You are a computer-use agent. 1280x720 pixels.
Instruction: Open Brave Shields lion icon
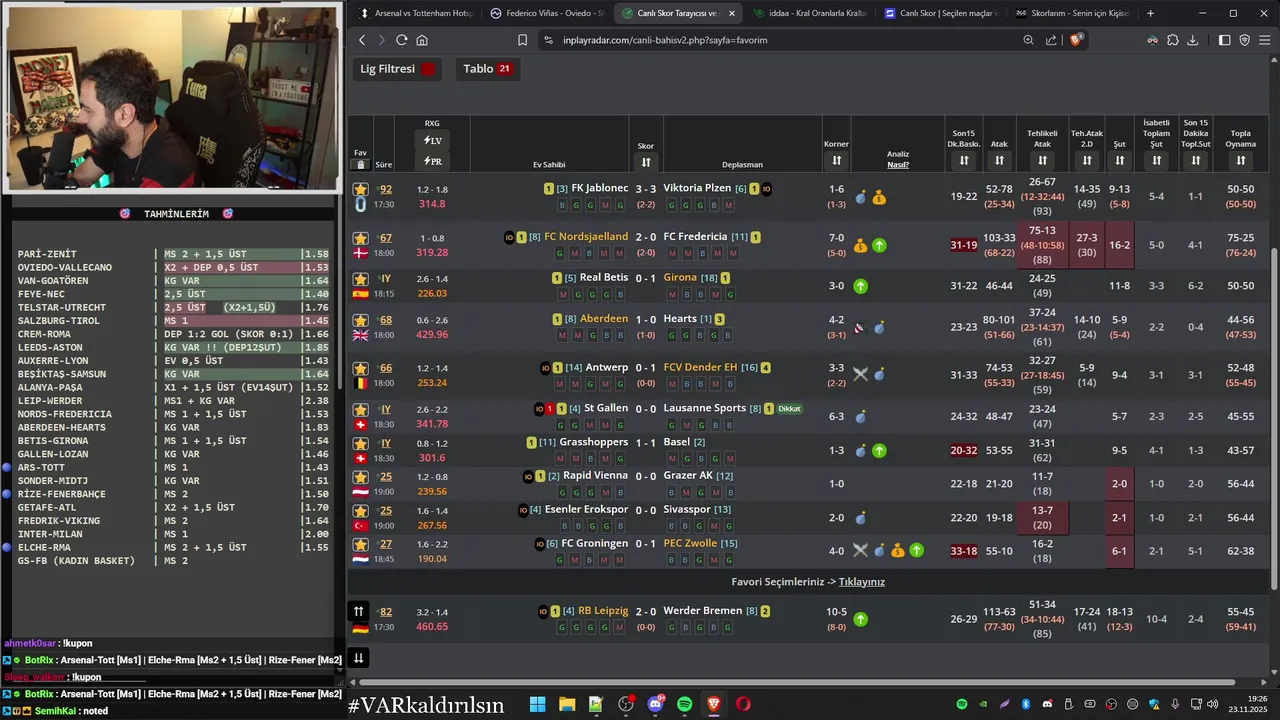click(x=1076, y=40)
